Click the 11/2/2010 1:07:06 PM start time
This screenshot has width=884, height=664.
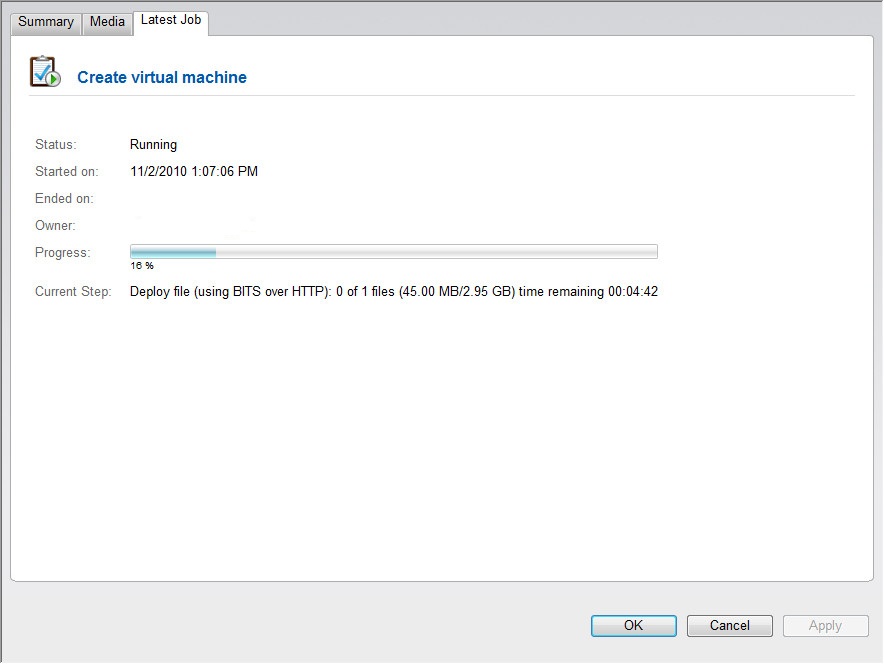(x=194, y=172)
